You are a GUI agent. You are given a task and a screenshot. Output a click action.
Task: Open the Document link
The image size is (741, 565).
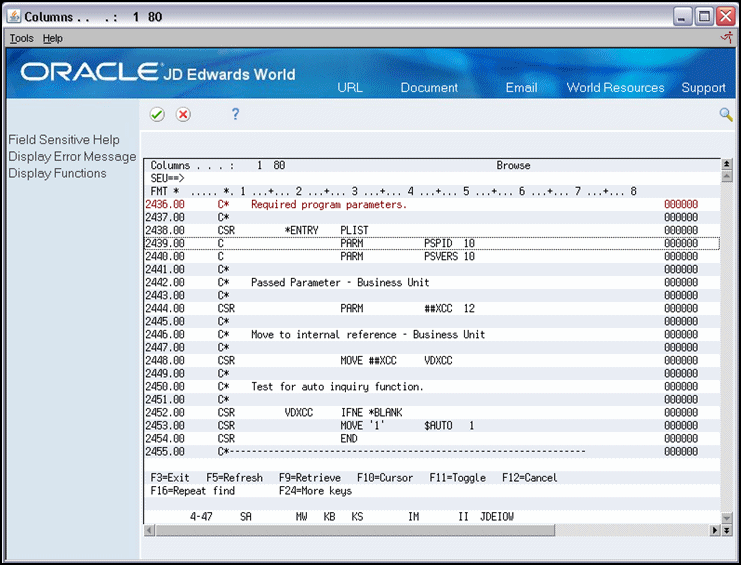click(429, 87)
